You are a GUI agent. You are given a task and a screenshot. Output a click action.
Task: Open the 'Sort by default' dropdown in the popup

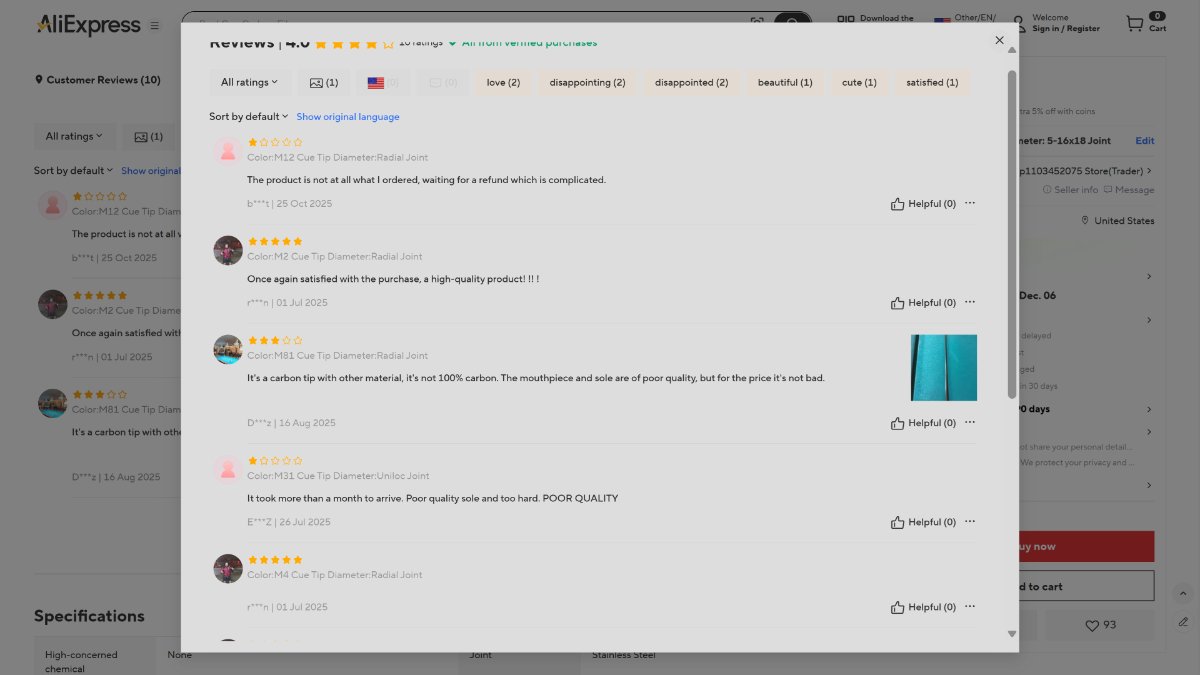(248, 117)
